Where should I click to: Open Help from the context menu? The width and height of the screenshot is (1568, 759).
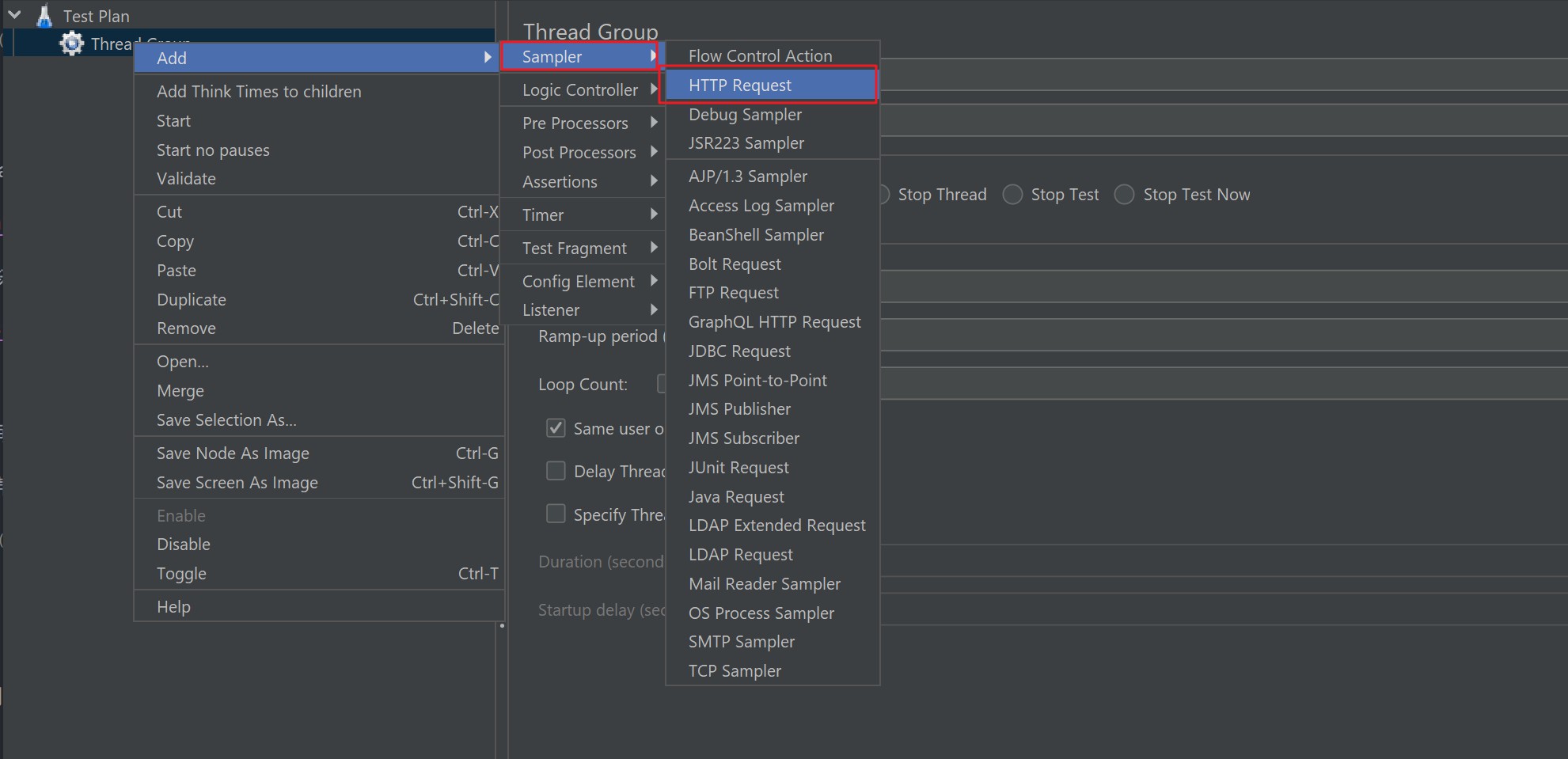(319, 606)
